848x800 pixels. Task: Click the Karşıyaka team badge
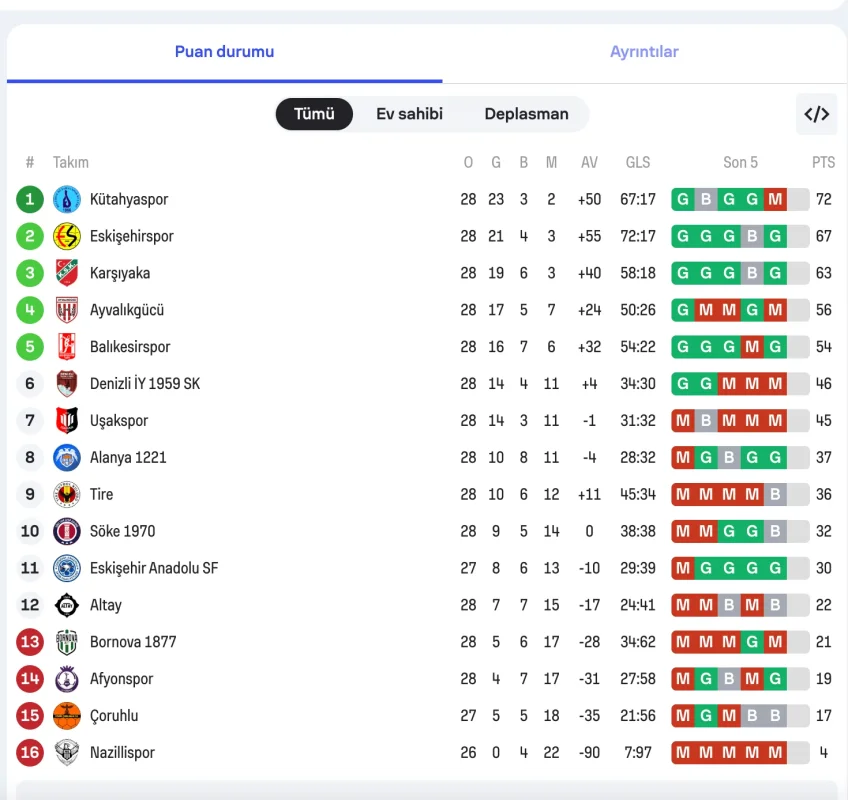coord(67,273)
